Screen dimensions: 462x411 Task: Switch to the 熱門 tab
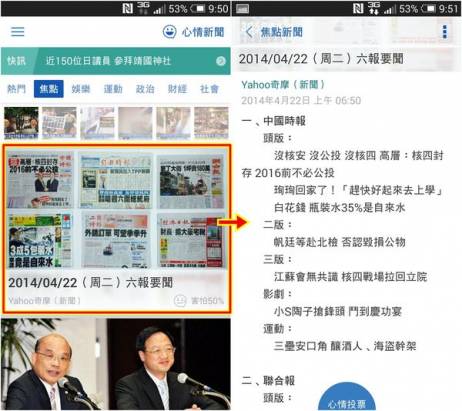coord(16,89)
